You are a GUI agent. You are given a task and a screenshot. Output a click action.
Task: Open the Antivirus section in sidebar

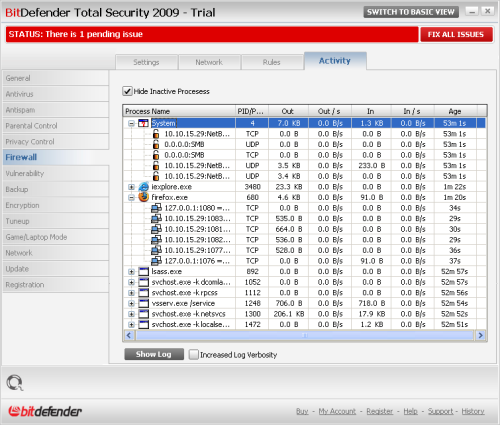(x=56, y=94)
